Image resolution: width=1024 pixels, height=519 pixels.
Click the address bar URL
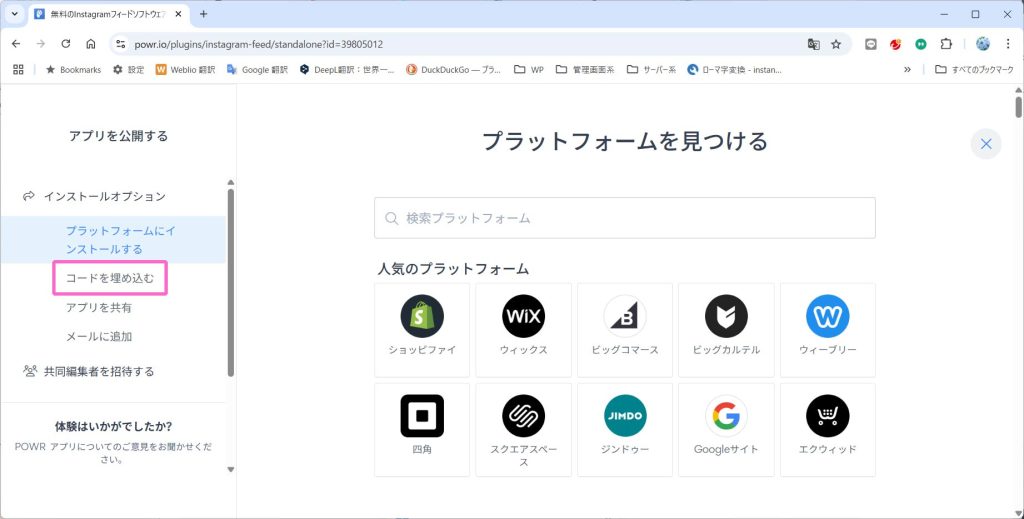pyautogui.click(x=259, y=44)
